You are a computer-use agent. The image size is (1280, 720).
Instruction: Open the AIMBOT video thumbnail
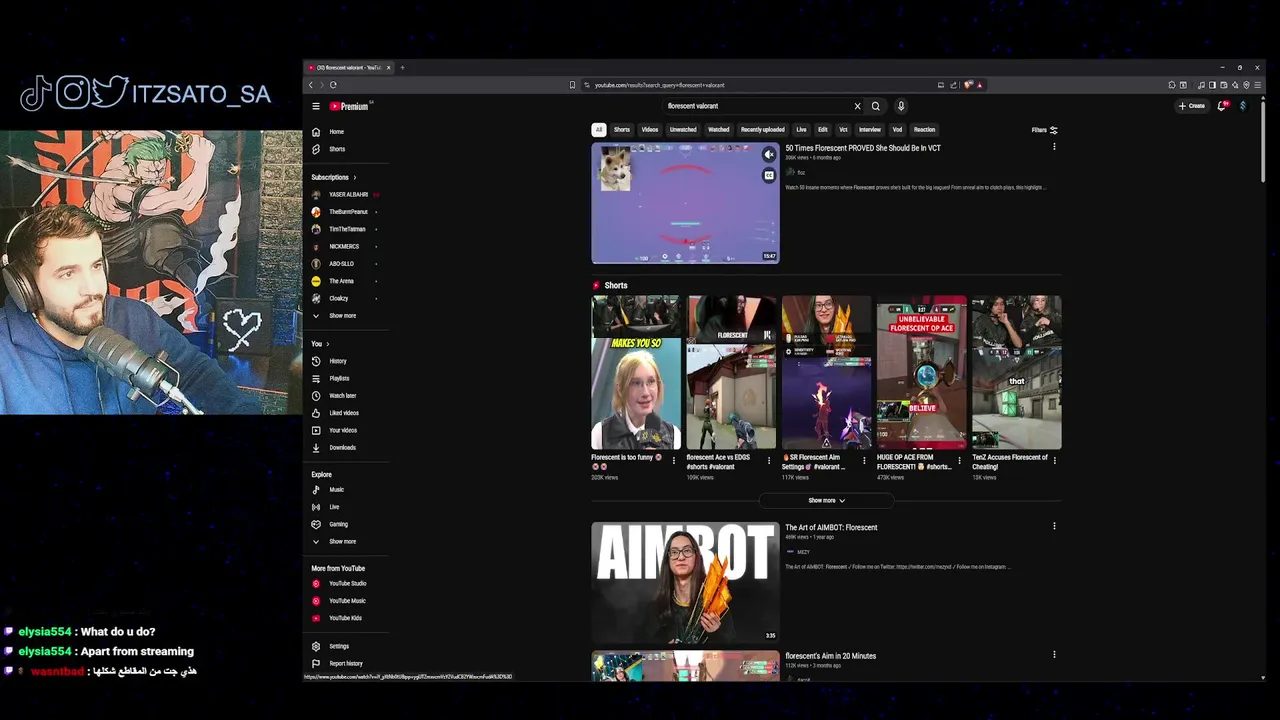tap(685, 582)
